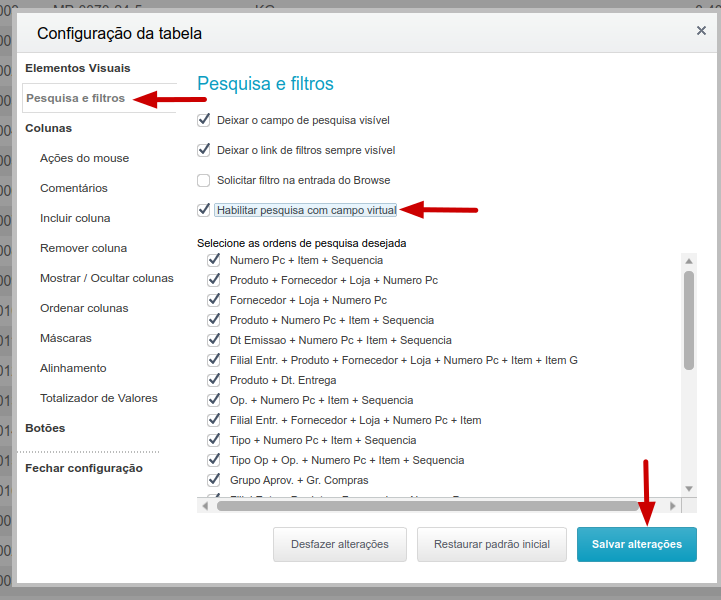Click Desfazer alterações button

(340, 544)
